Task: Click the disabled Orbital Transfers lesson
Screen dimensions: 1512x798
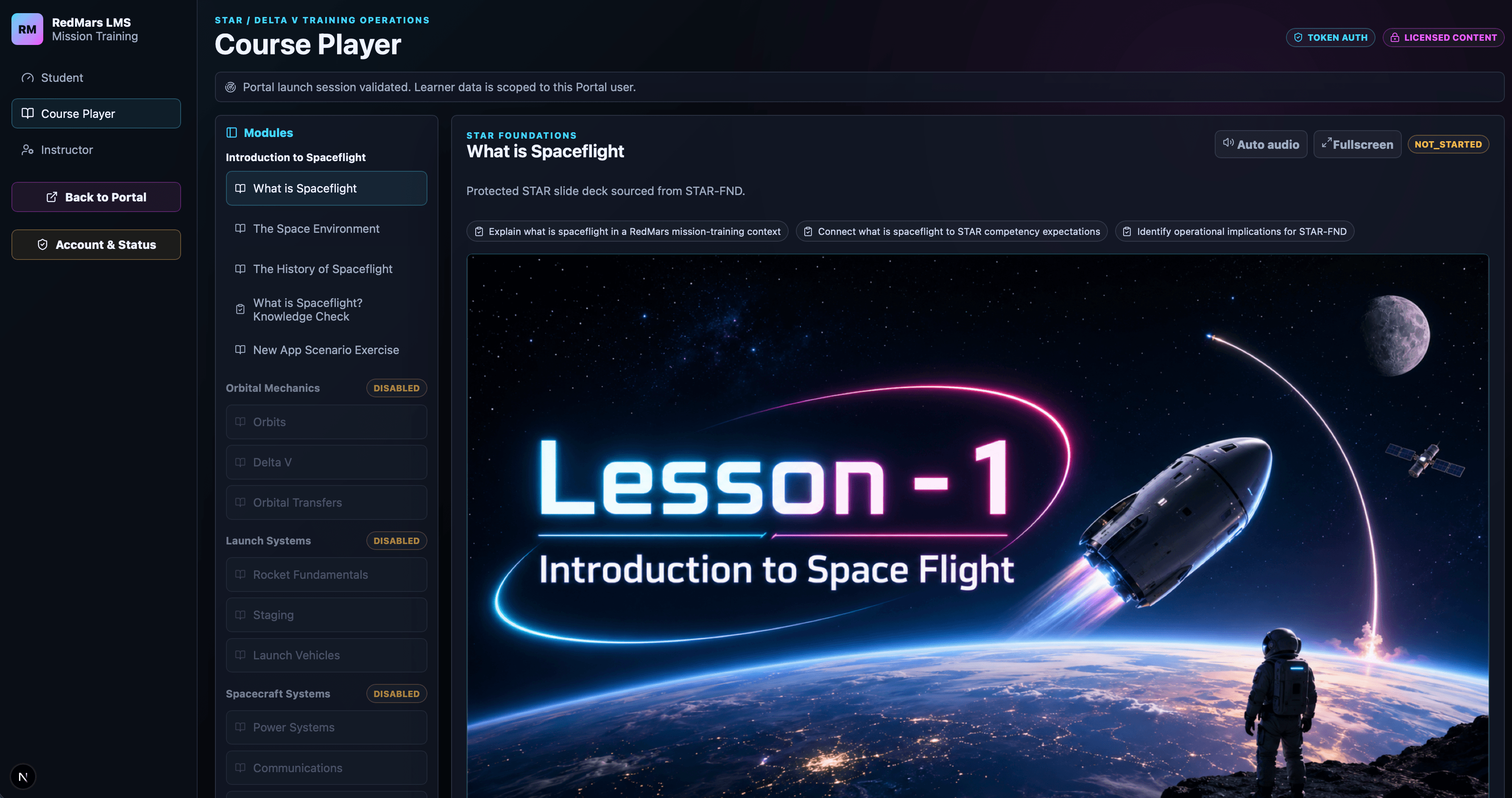Action: [326, 502]
